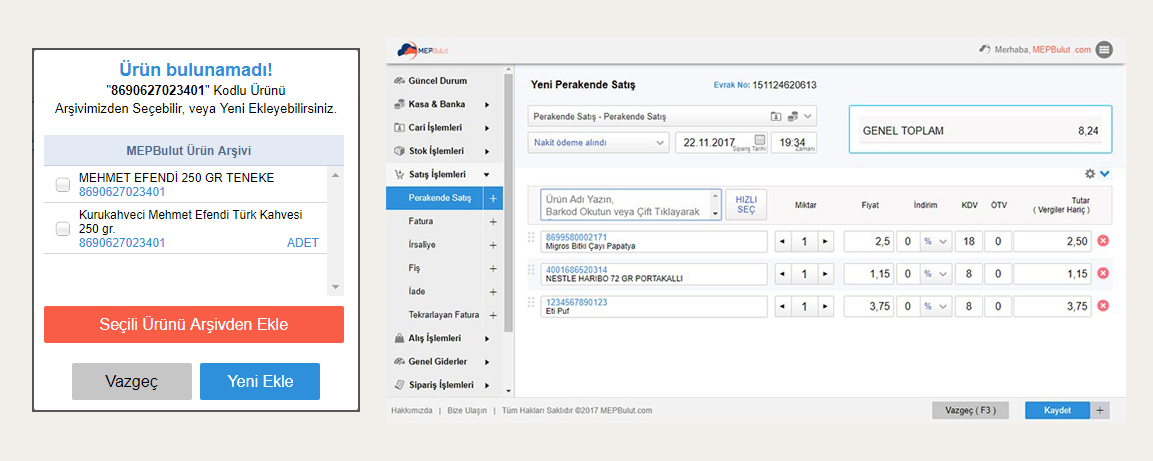
Task: Open the Bize Ulaşın footer link
Action: tap(467, 411)
